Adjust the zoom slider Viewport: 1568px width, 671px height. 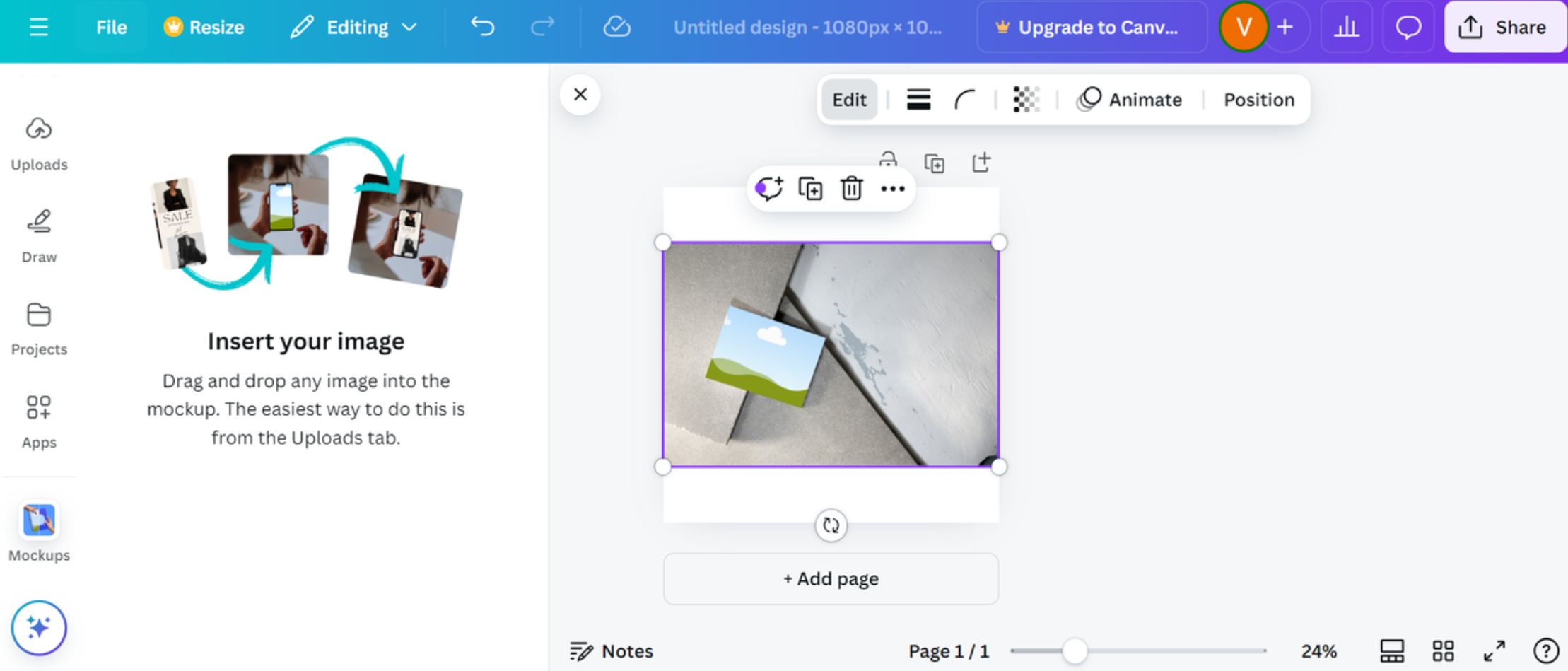pyautogui.click(x=1075, y=650)
